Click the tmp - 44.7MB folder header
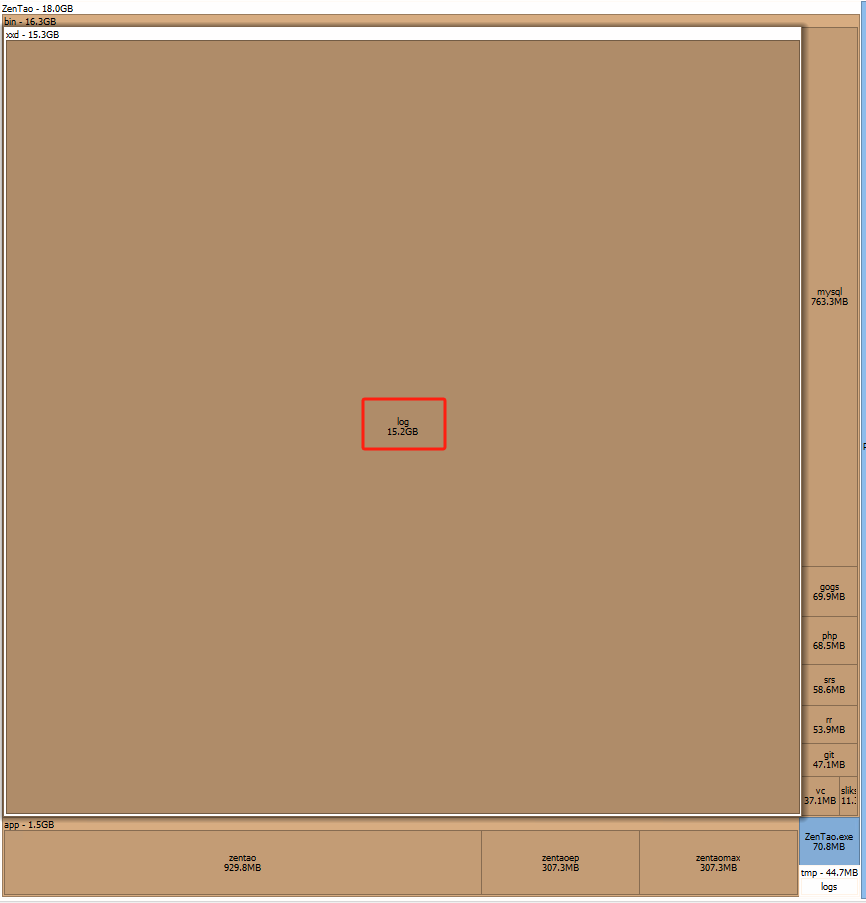This screenshot has height=903, width=866. click(x=829, y=872)
